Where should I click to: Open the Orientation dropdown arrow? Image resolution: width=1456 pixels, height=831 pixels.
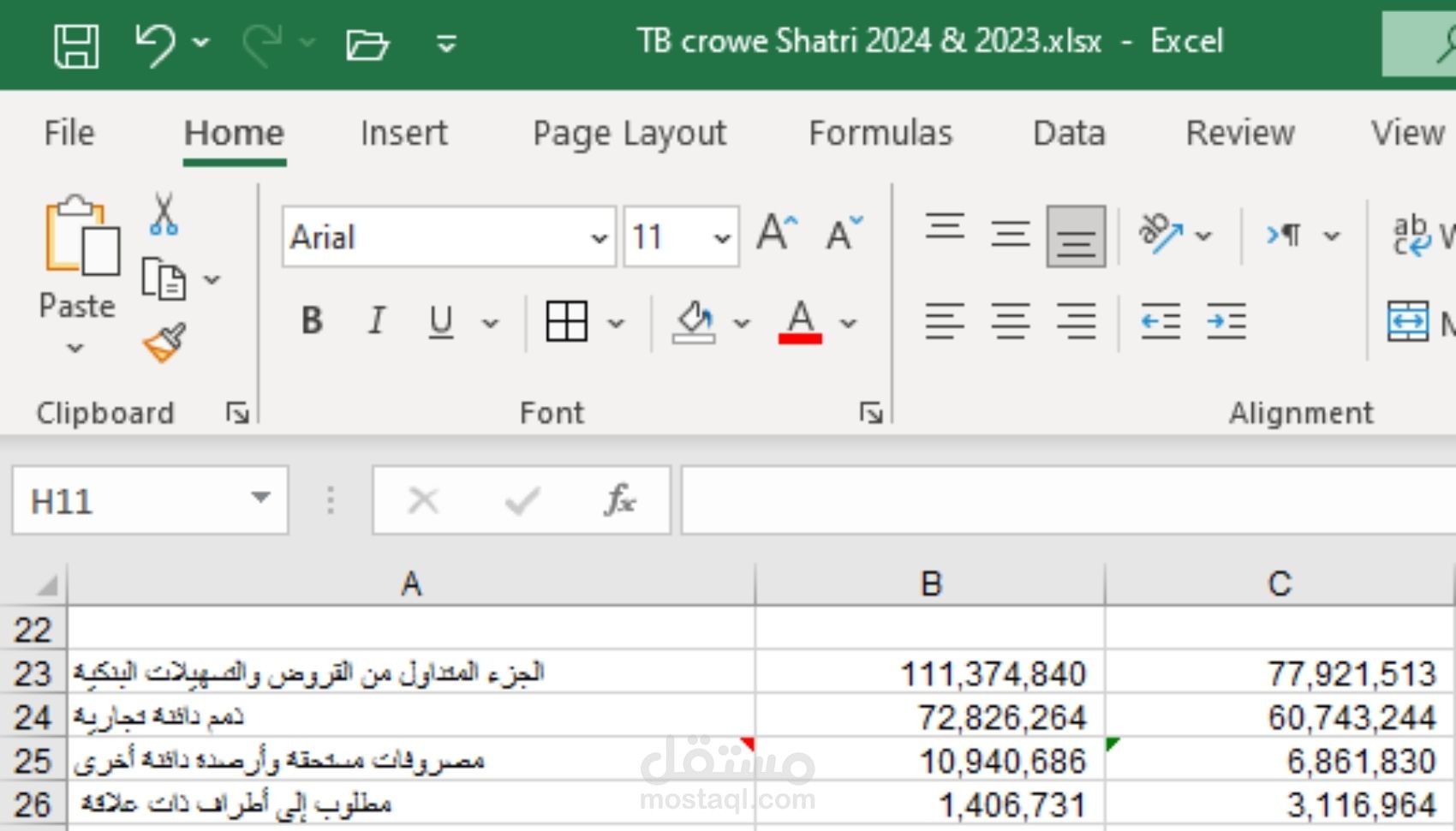click(1204, 236)
